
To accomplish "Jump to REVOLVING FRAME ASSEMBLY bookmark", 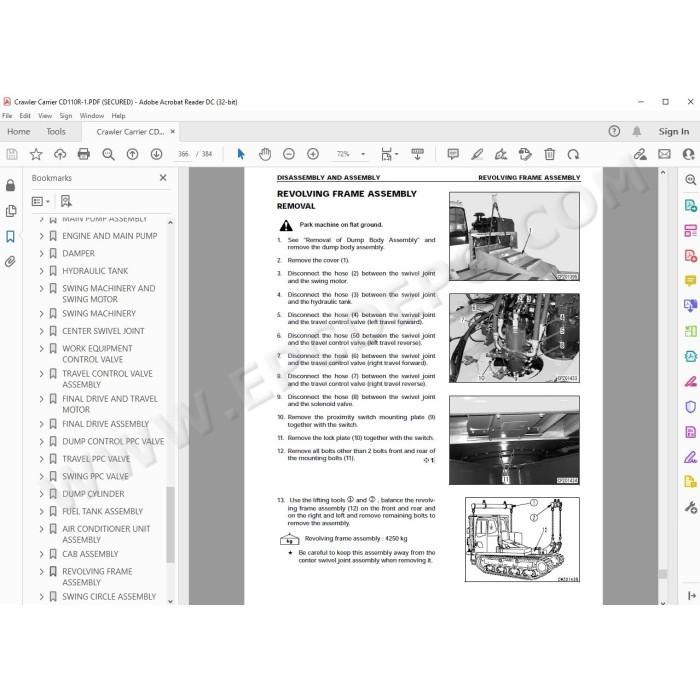I will [97, 577].
